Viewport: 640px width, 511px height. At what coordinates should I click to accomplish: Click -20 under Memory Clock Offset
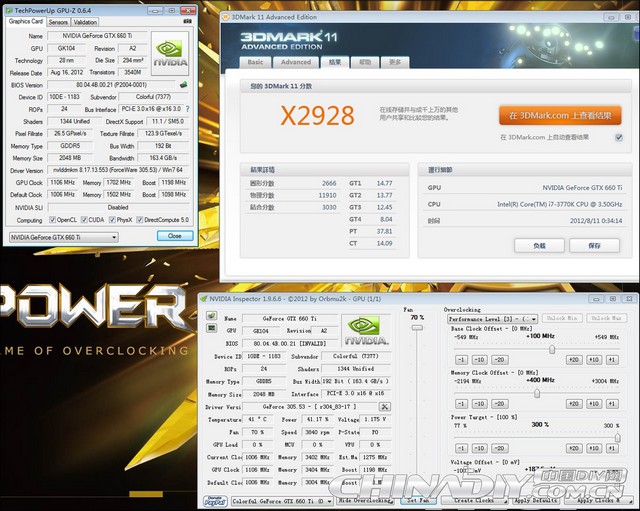[x=499, y=404]
